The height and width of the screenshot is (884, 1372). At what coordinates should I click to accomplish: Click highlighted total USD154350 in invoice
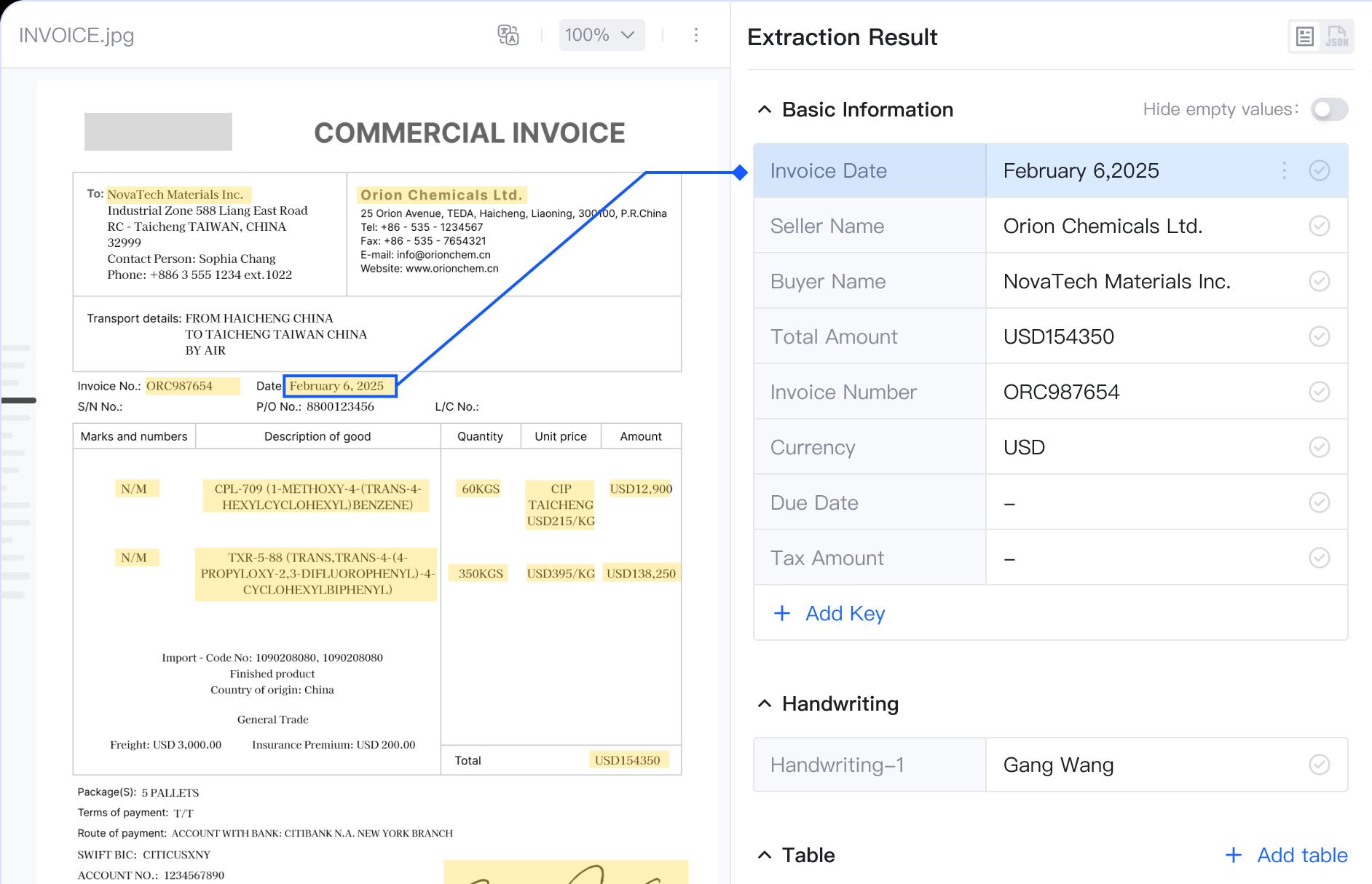[x=628, y=760]
